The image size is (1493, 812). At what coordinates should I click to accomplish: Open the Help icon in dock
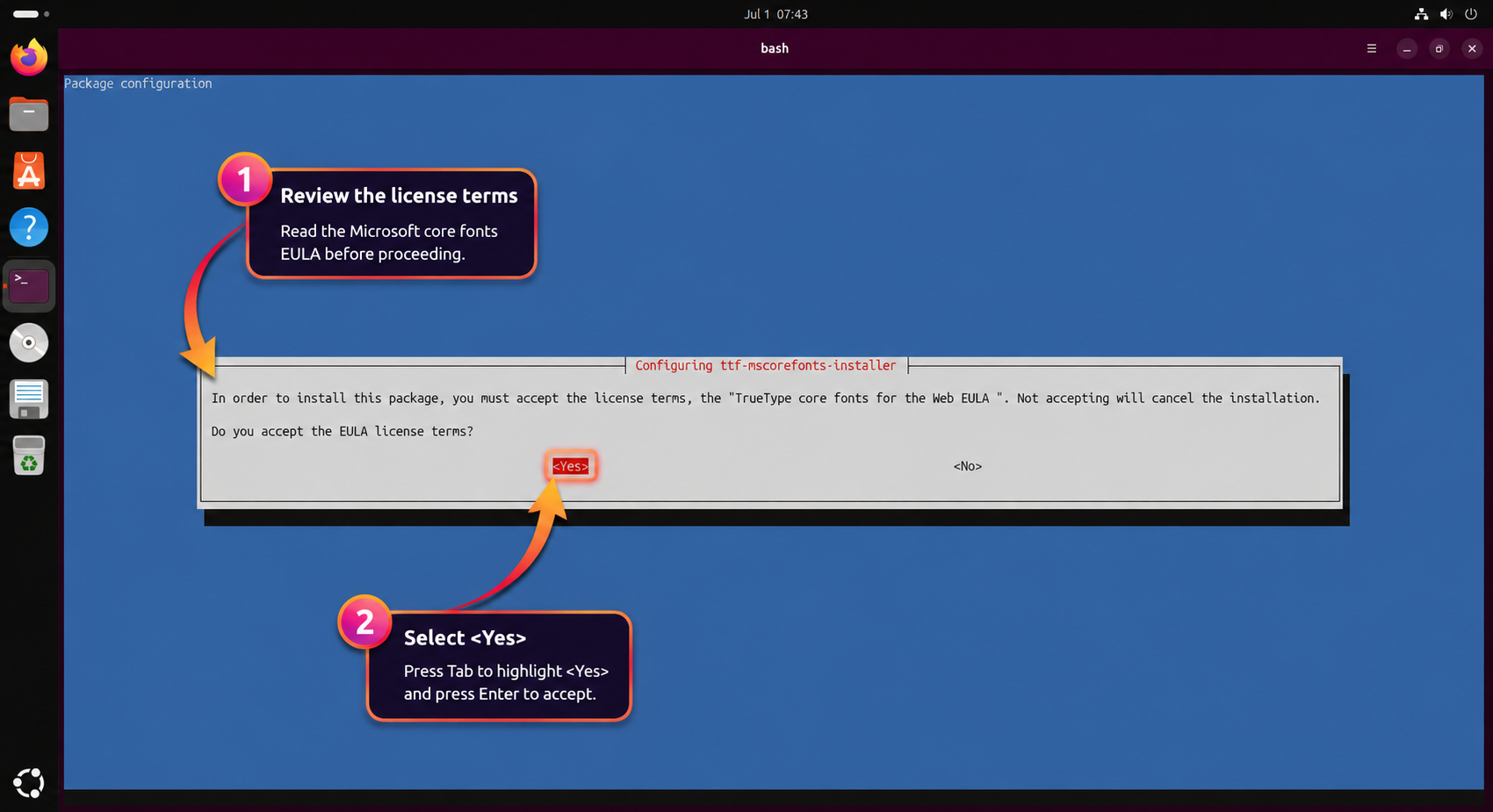(29, 227)
